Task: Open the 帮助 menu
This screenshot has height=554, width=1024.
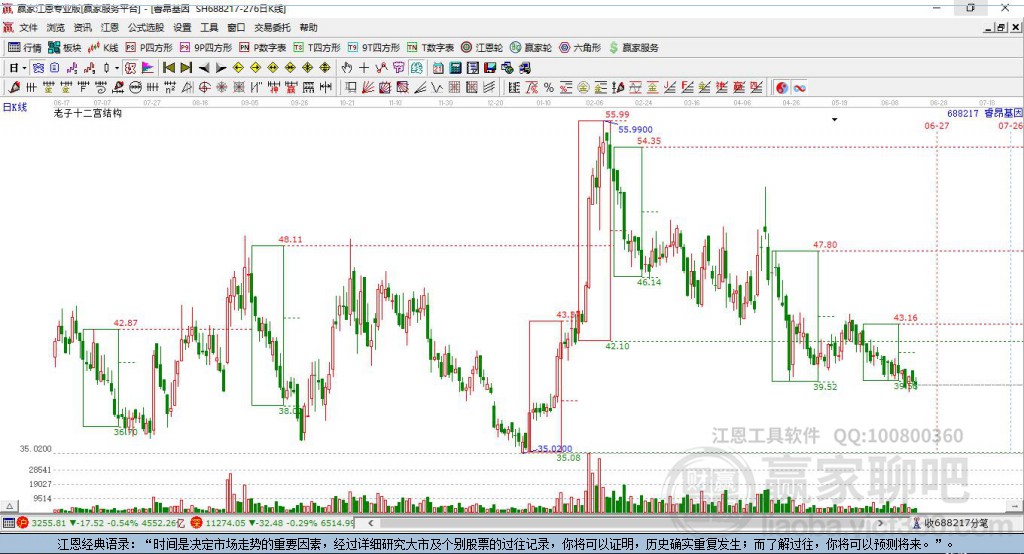Action: click(x=308, y=27)
